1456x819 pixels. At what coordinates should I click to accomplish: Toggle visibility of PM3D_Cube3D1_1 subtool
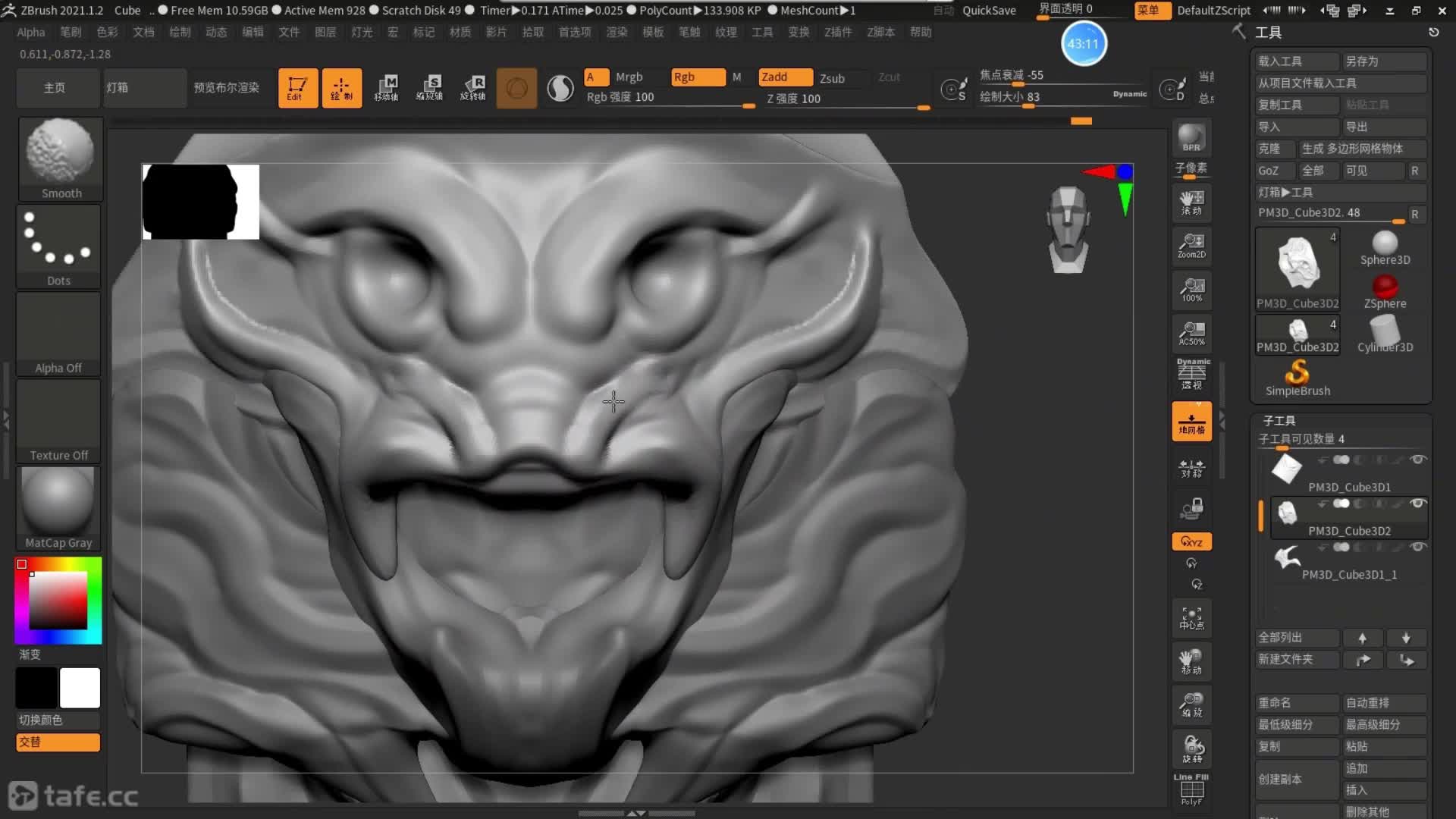tap(1417, 547)
